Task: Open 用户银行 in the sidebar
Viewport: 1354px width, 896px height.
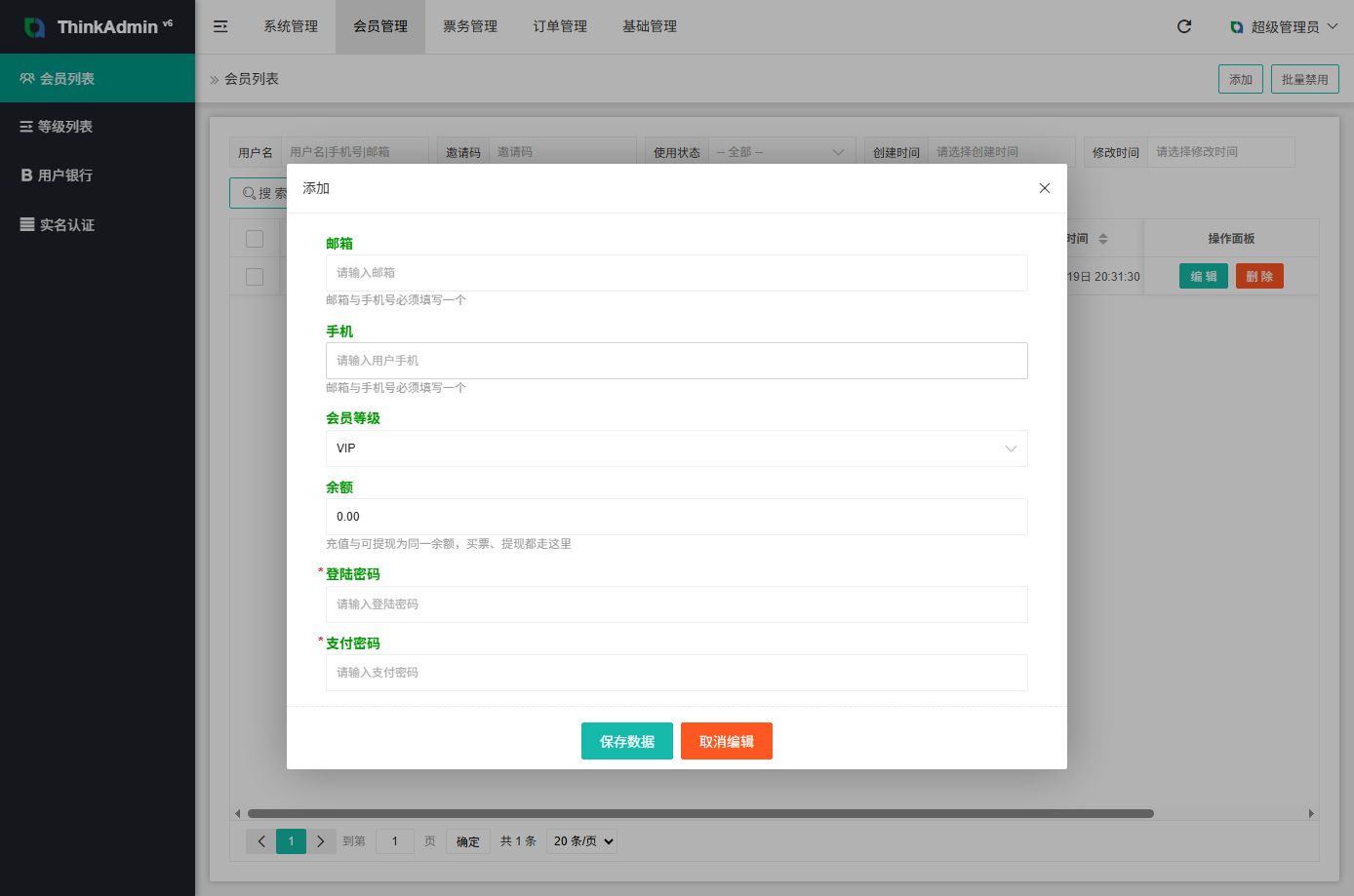Action: click(98, 175)
